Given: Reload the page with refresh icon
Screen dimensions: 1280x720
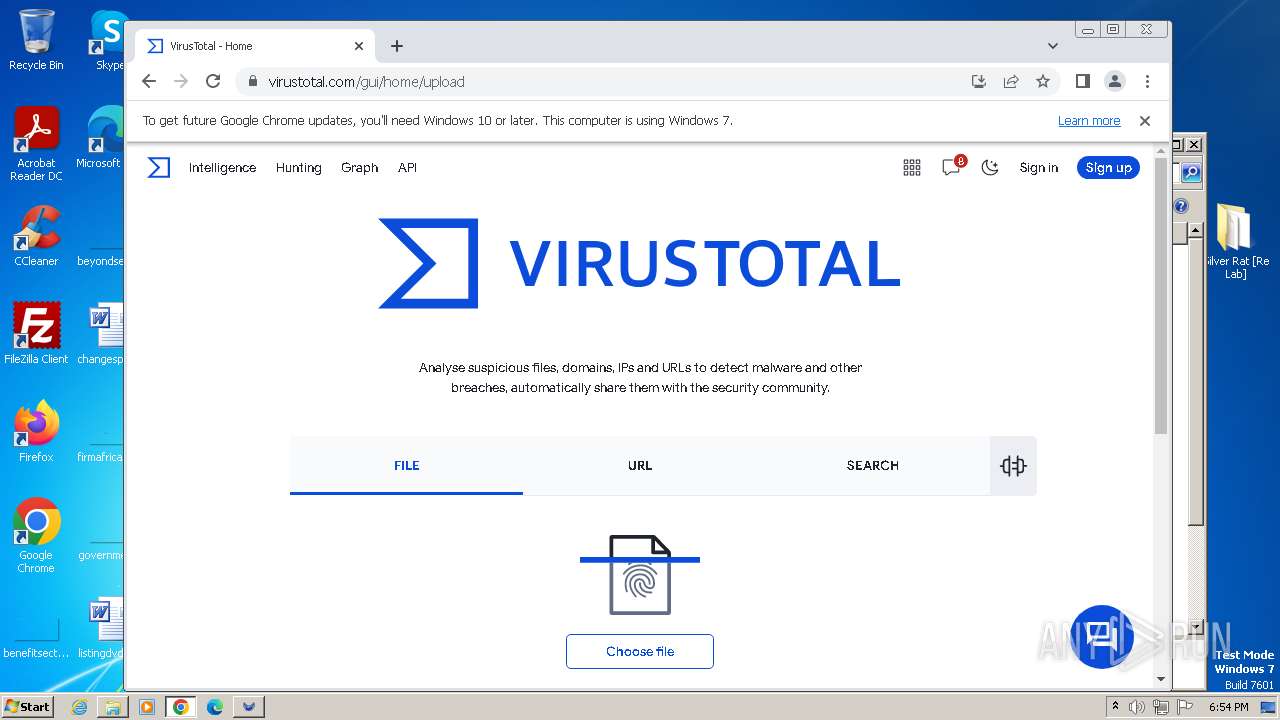Looking at the screenshot, I should [x=213, y=82].
